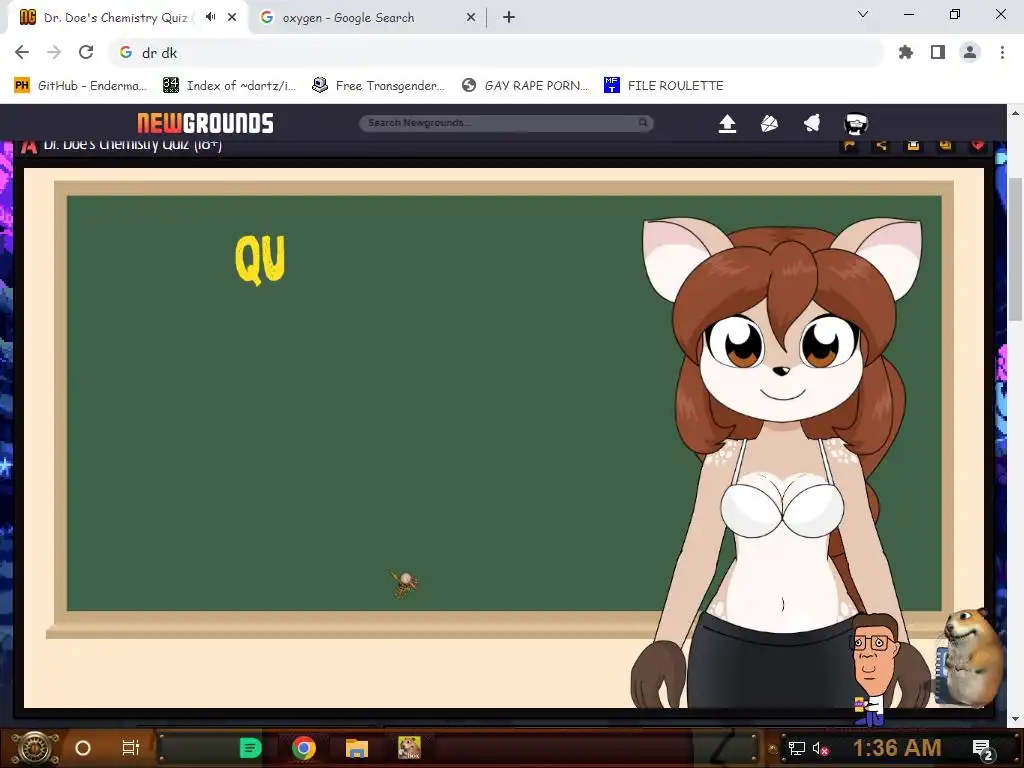Mute the Dr. Doe's Chemistry Quiz tab

pos(210,17)
